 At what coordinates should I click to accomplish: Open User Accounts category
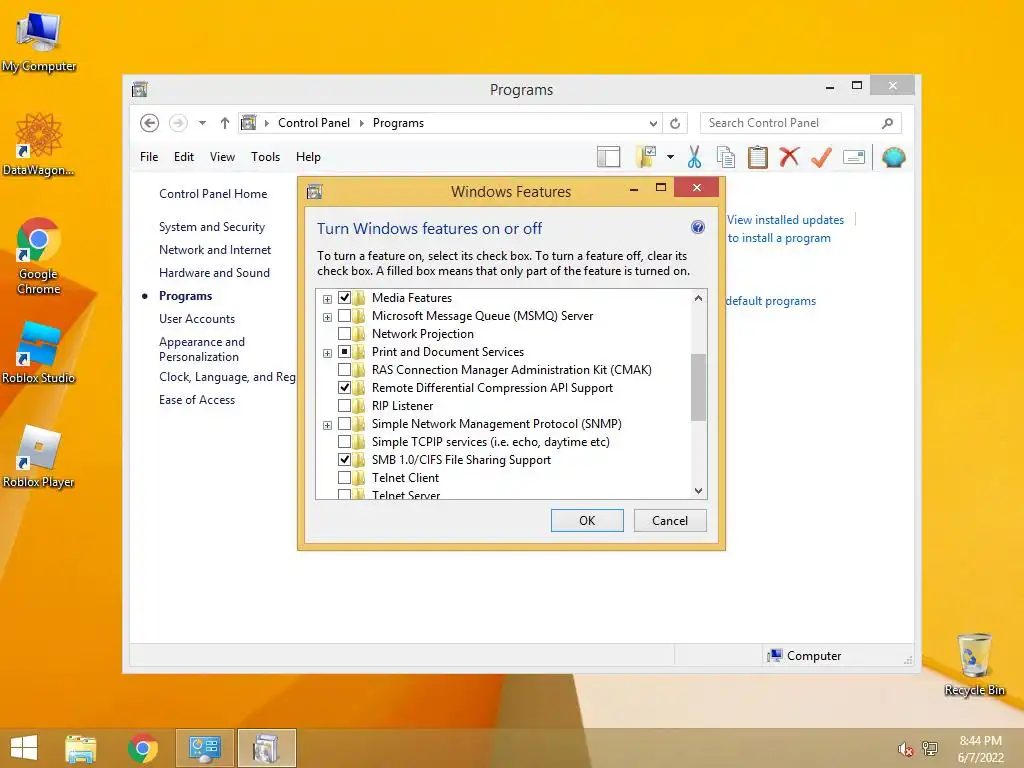[x=197, y=319]
